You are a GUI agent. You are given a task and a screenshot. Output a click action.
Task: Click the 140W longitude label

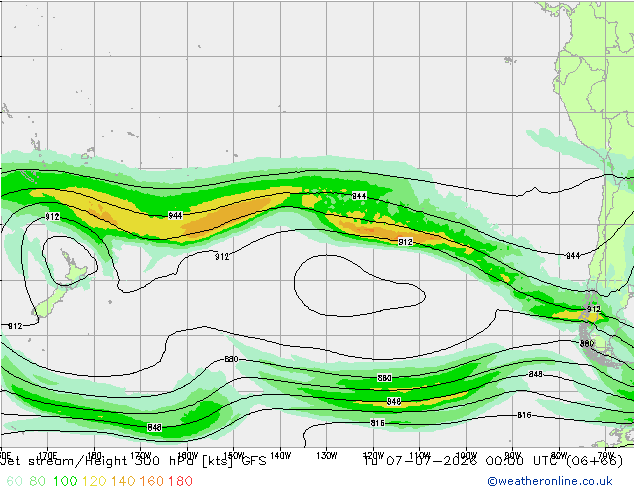tap(280, 456)
